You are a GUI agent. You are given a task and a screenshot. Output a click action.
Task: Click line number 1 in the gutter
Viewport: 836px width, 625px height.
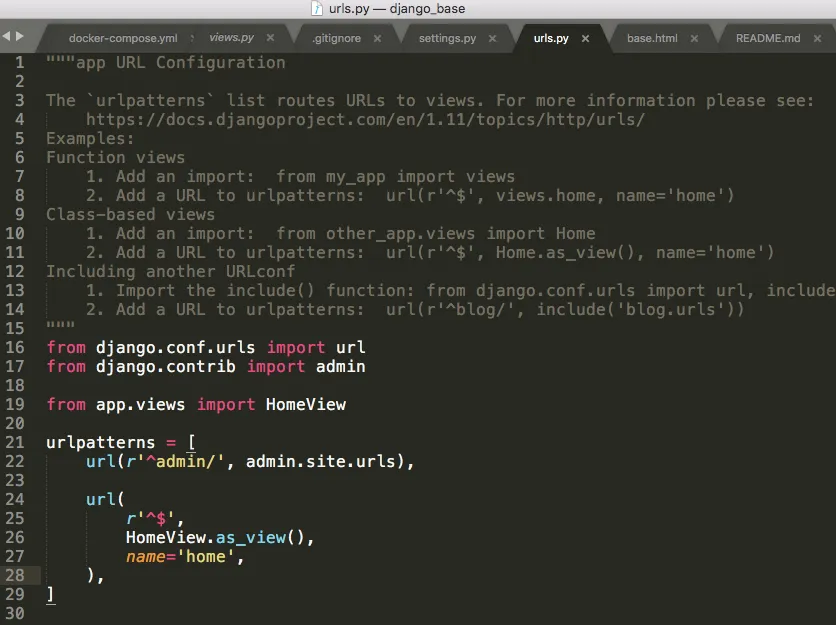click(20, 63)
